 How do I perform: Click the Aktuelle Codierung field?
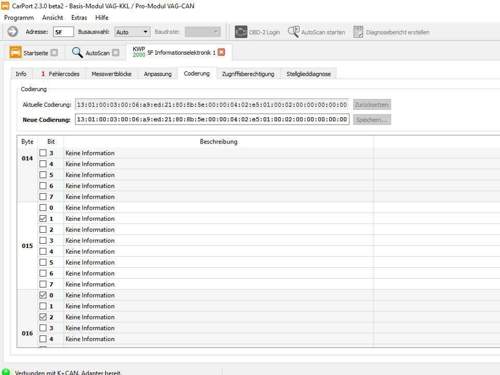212,105
